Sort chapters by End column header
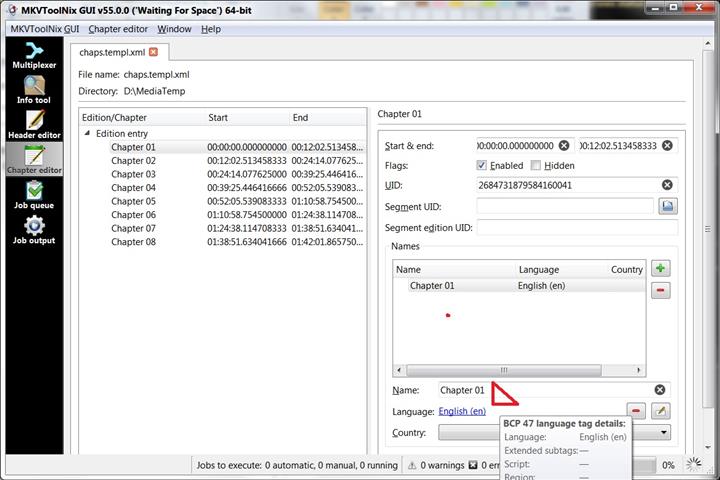Screen dimensions: 720x480 tap(328, 118)
